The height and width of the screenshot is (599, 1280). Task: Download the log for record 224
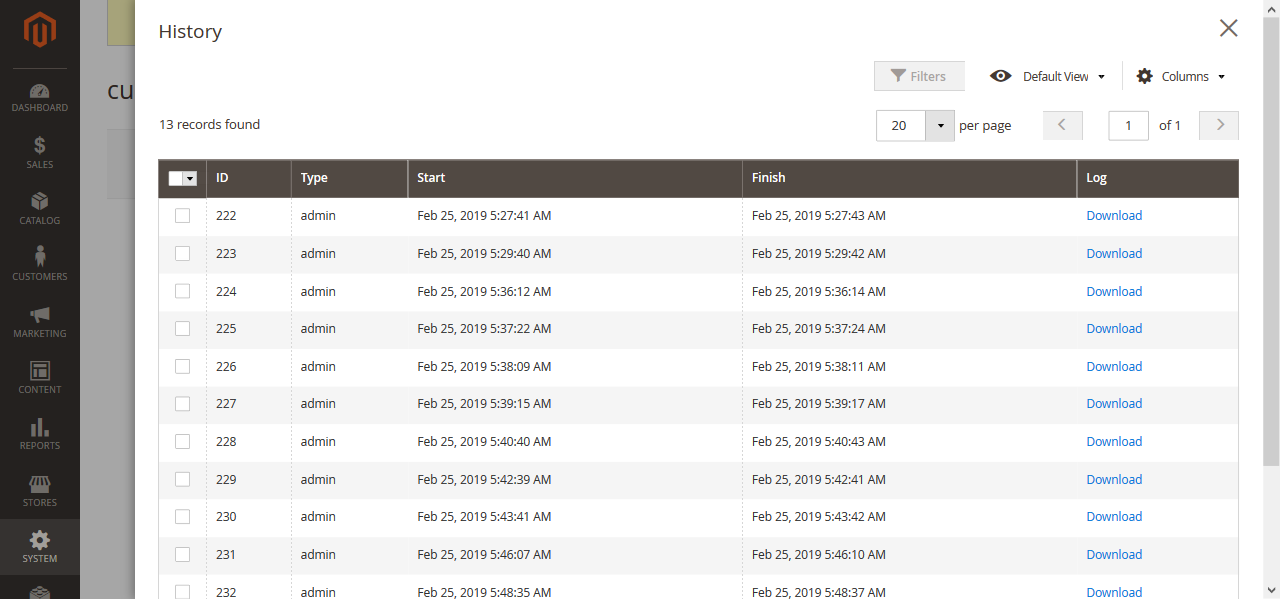[1114, 292]
